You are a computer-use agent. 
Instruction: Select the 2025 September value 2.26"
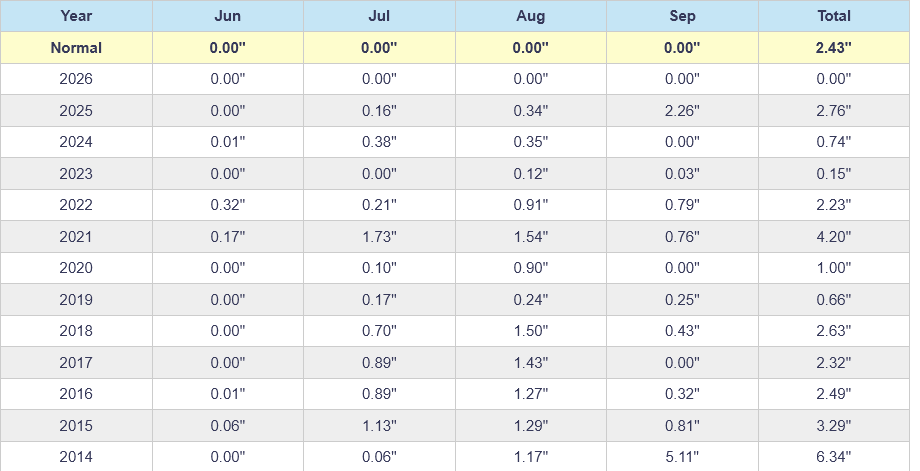tap(682, 111)
